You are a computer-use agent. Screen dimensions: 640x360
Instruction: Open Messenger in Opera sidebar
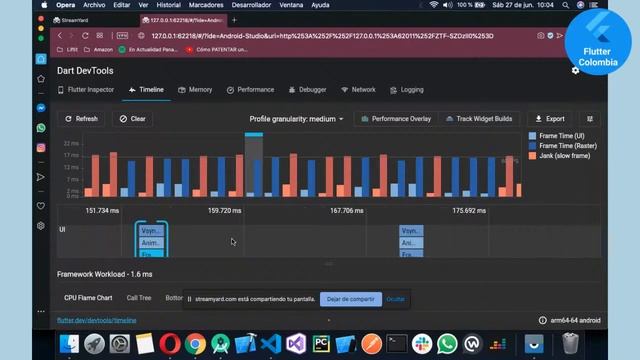[41, 108]
